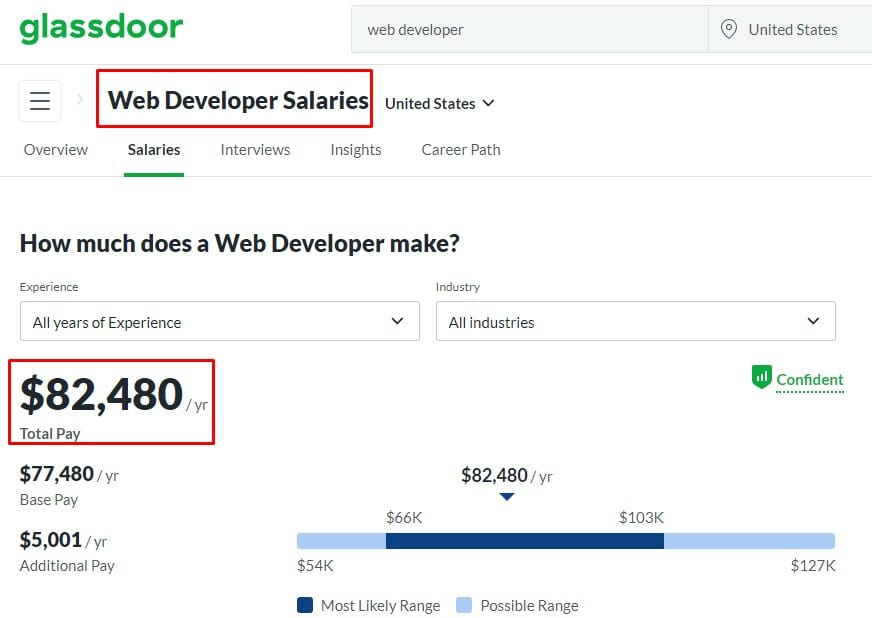Viewport: 872px width, 618px height.
Task: Select the Possible Range legend label
Action: pyautogui.click(x=529, y=605)
